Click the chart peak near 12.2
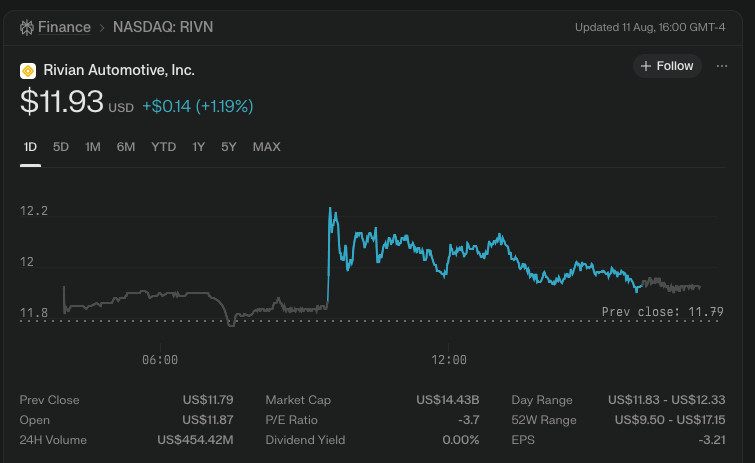The width and height of the screenshot is (755, 463). coord(330,209)
